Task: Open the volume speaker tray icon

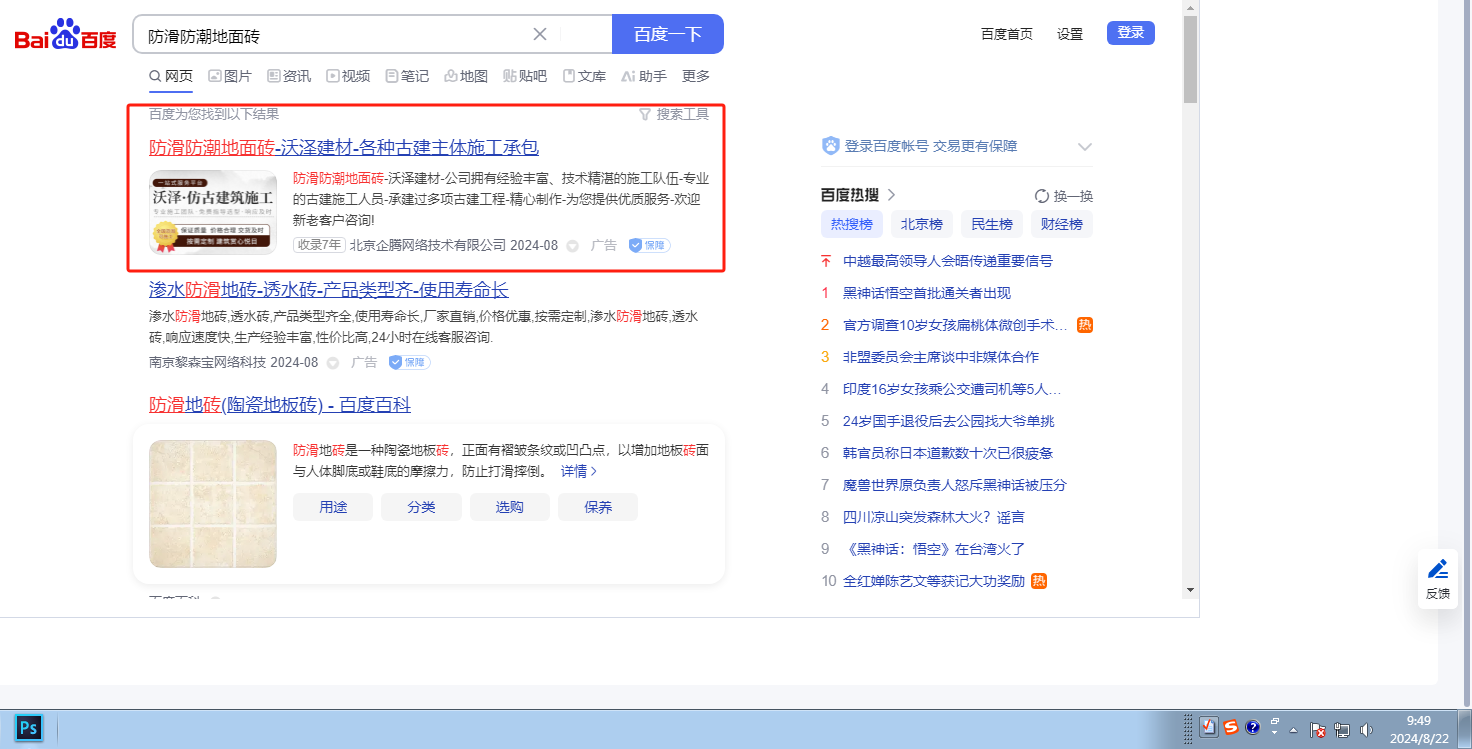Action: coord(1367,729)
